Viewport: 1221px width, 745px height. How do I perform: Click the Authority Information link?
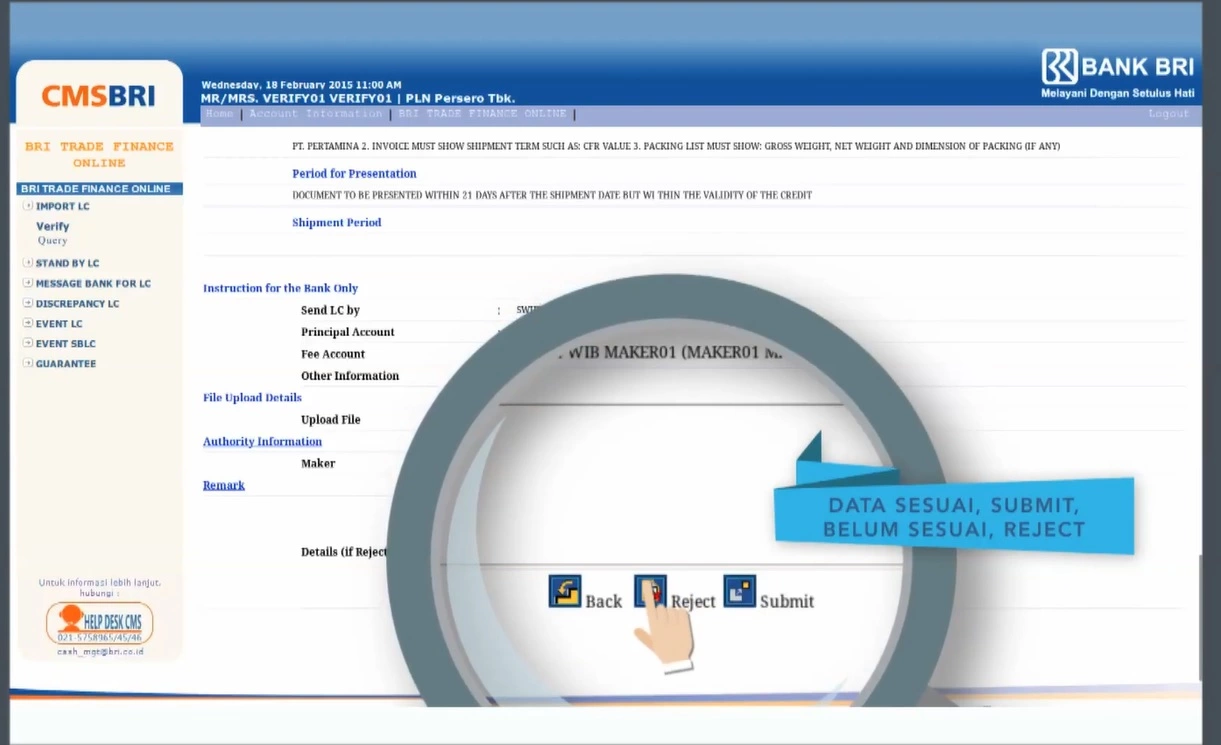[262, 441]
